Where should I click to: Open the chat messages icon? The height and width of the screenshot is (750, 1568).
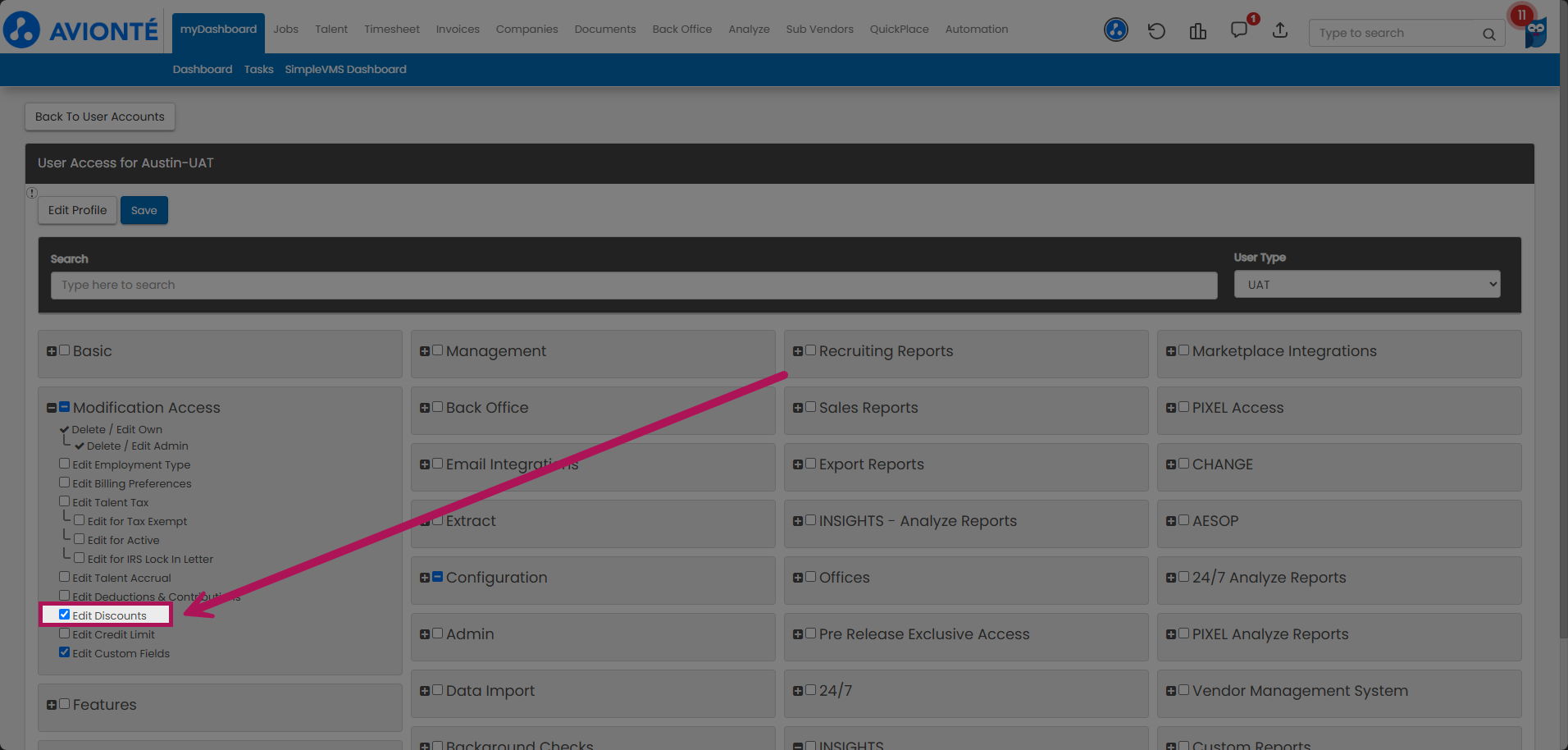1239,30
